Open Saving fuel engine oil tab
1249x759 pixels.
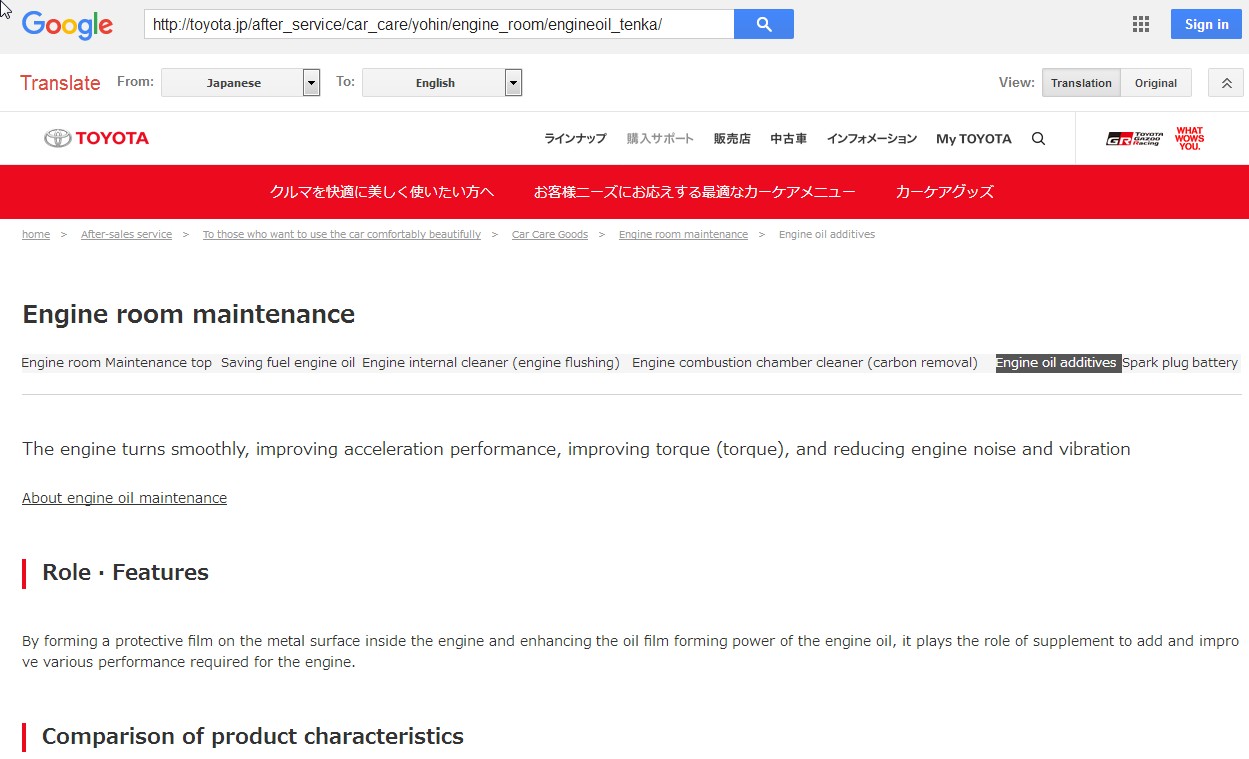pos(288,363)
